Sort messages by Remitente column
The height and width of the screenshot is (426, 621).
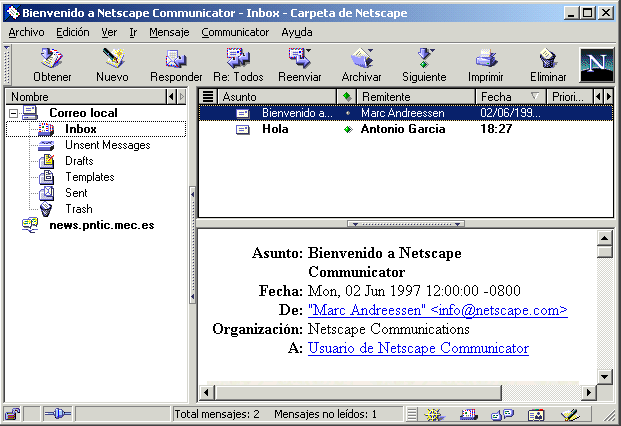(x=416, y=96)
